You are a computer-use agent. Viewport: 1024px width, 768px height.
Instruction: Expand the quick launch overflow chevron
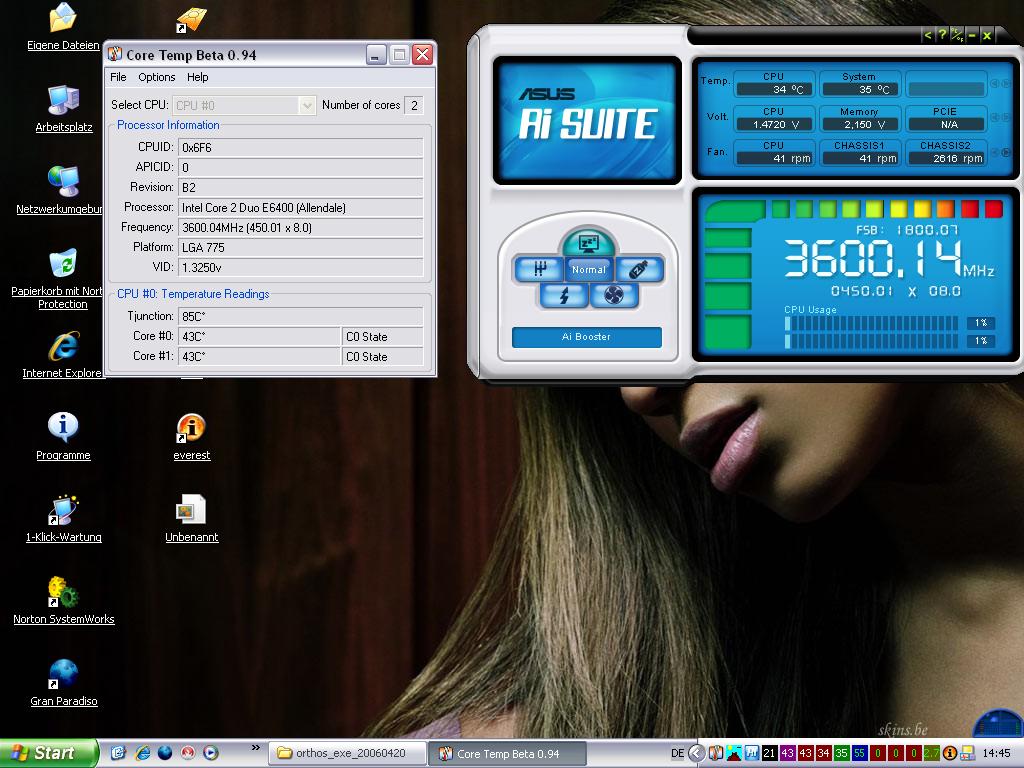click(x=255, y=748)
